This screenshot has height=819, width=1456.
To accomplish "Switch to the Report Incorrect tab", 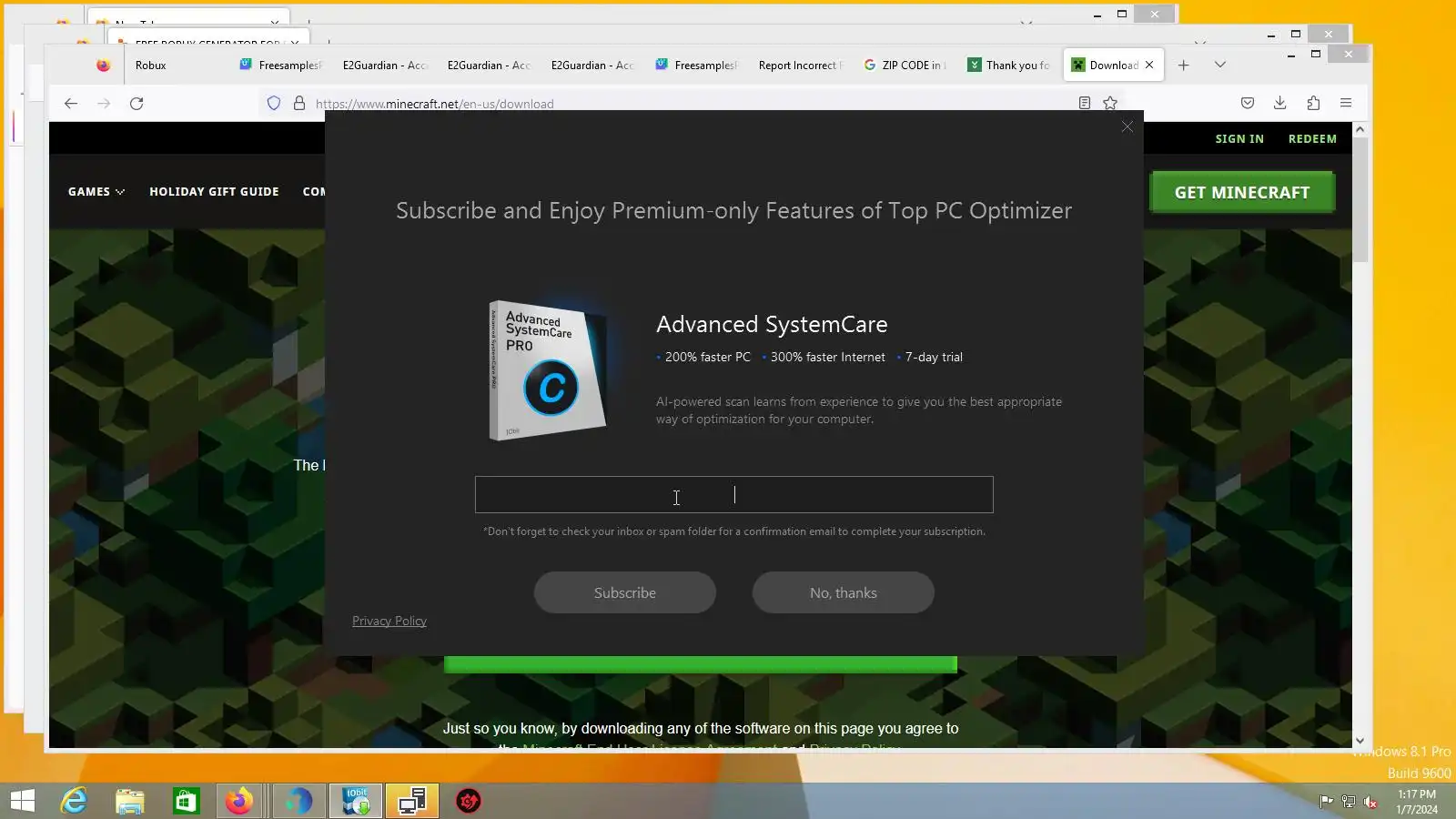I will tap(800, 65).
